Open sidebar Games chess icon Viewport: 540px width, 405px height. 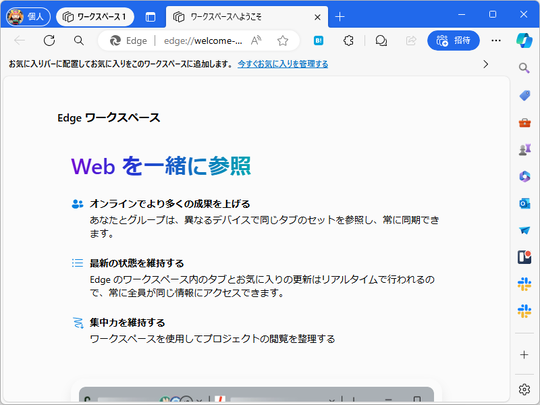(x=524, y=149)
